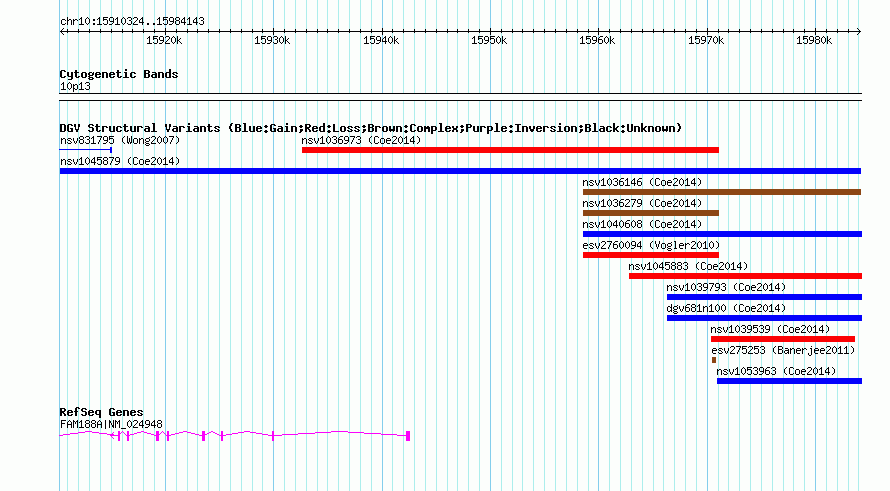
Task: Click the nsv1036973 (Coe2014) red loss bar
Action: [510, 150]
